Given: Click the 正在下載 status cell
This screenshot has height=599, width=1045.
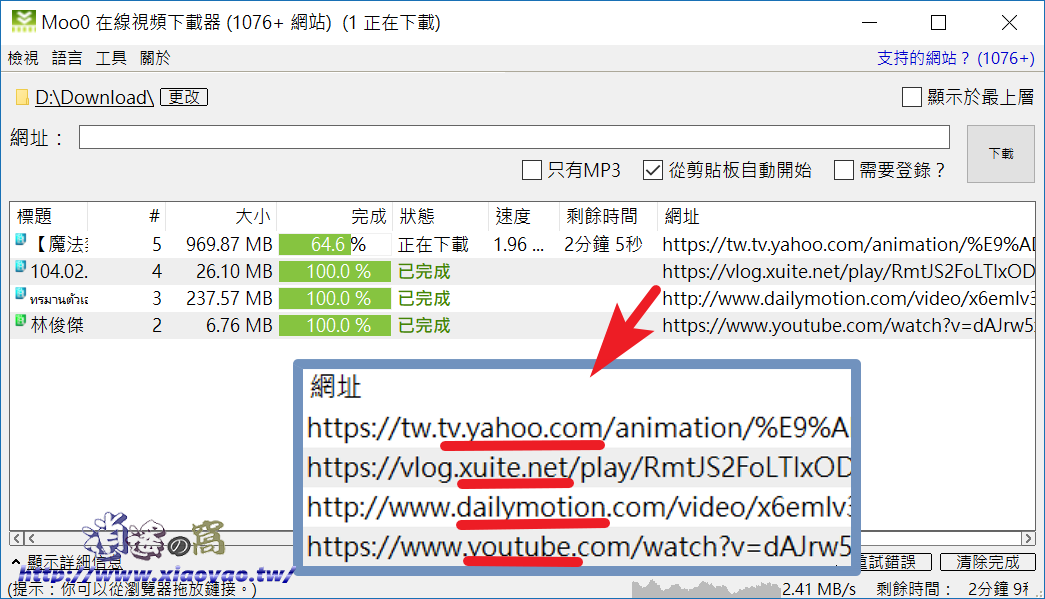Looking at the screenshot, I should pos(433,245).
